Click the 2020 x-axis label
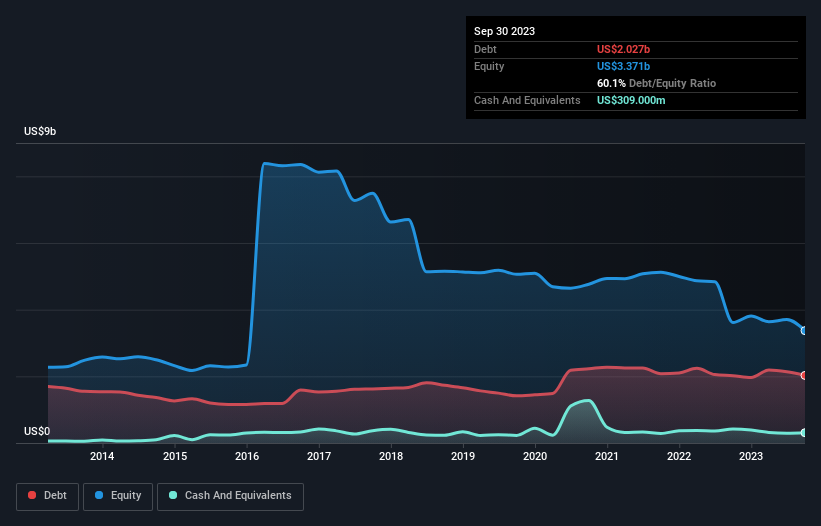Viewport: 821px width, 526px height. point(535,456)
